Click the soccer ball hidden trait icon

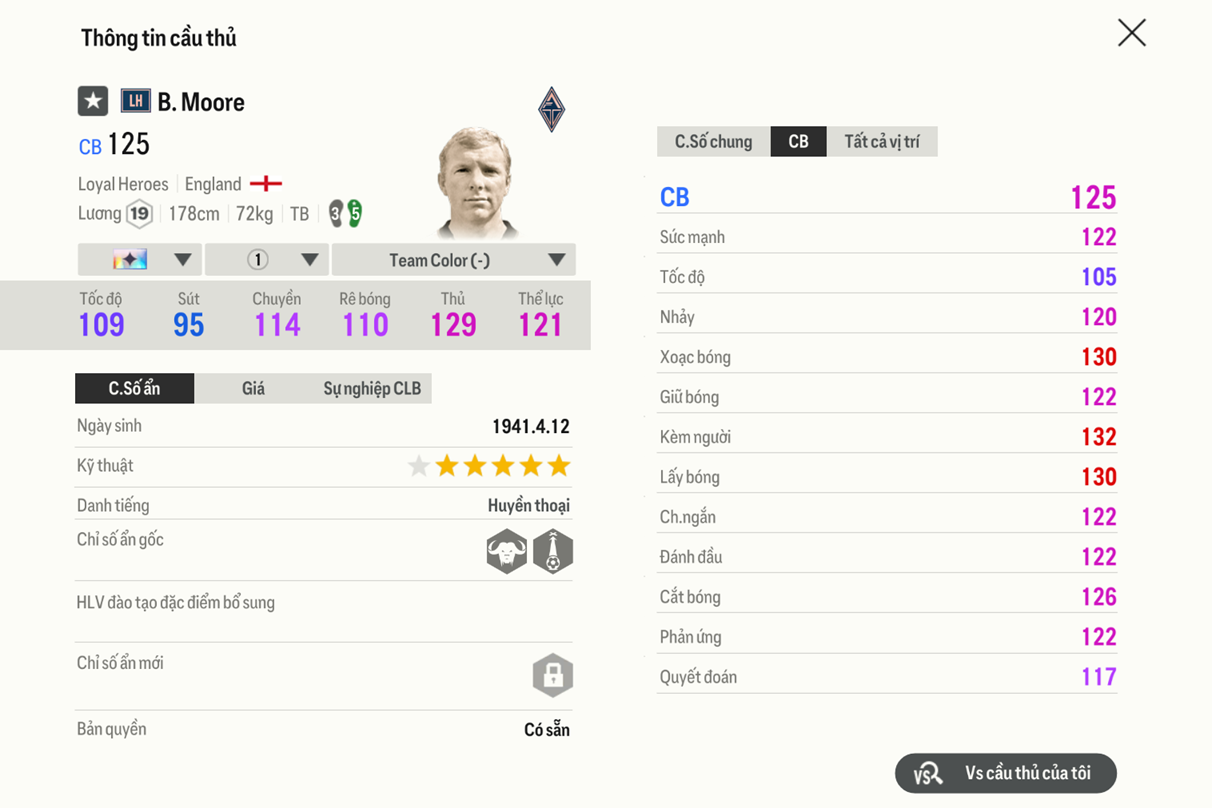pyautogui.click(x=553, y=551)
